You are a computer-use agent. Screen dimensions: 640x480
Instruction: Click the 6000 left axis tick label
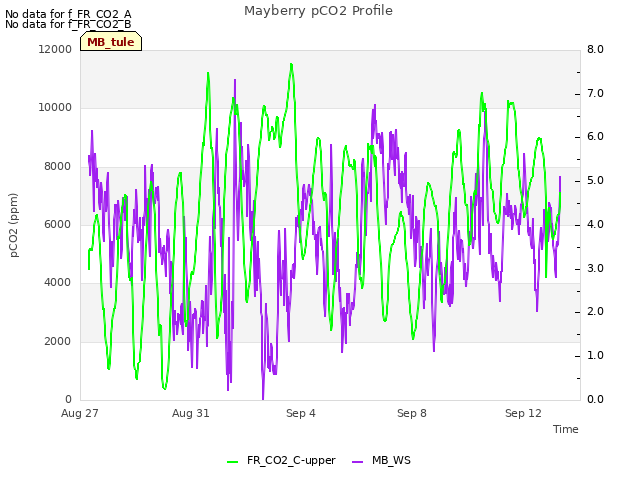[x=58, y=224]
